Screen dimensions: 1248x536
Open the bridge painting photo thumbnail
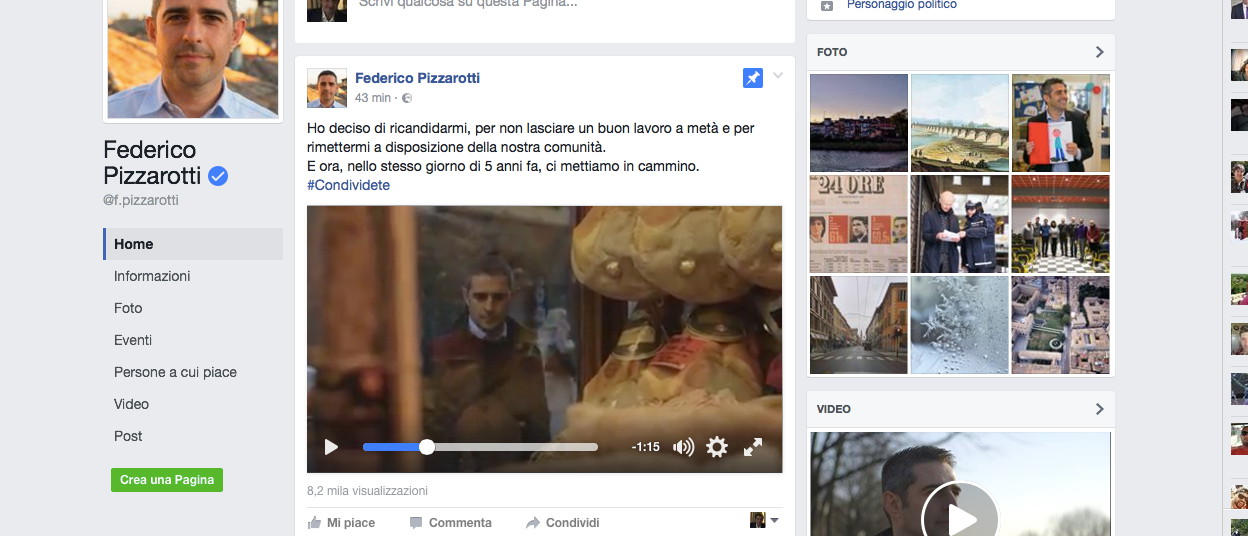pyautogui.click(x=960, y=123)
